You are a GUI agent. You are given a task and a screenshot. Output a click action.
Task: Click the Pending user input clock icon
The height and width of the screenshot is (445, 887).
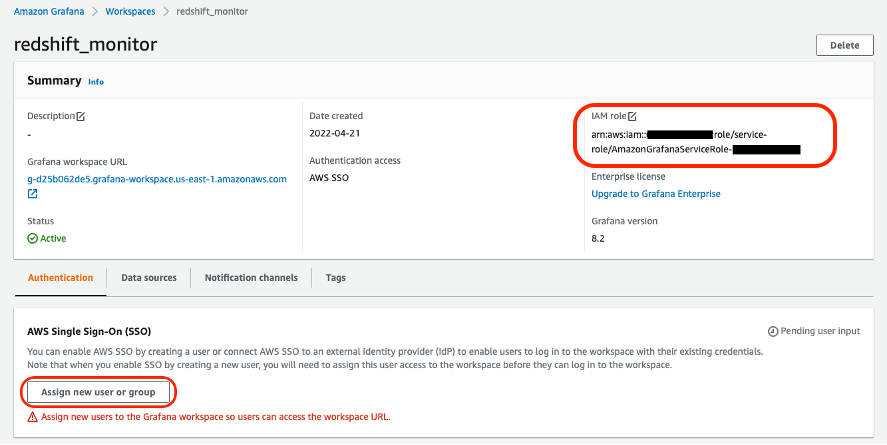click(x=773, y=331)
